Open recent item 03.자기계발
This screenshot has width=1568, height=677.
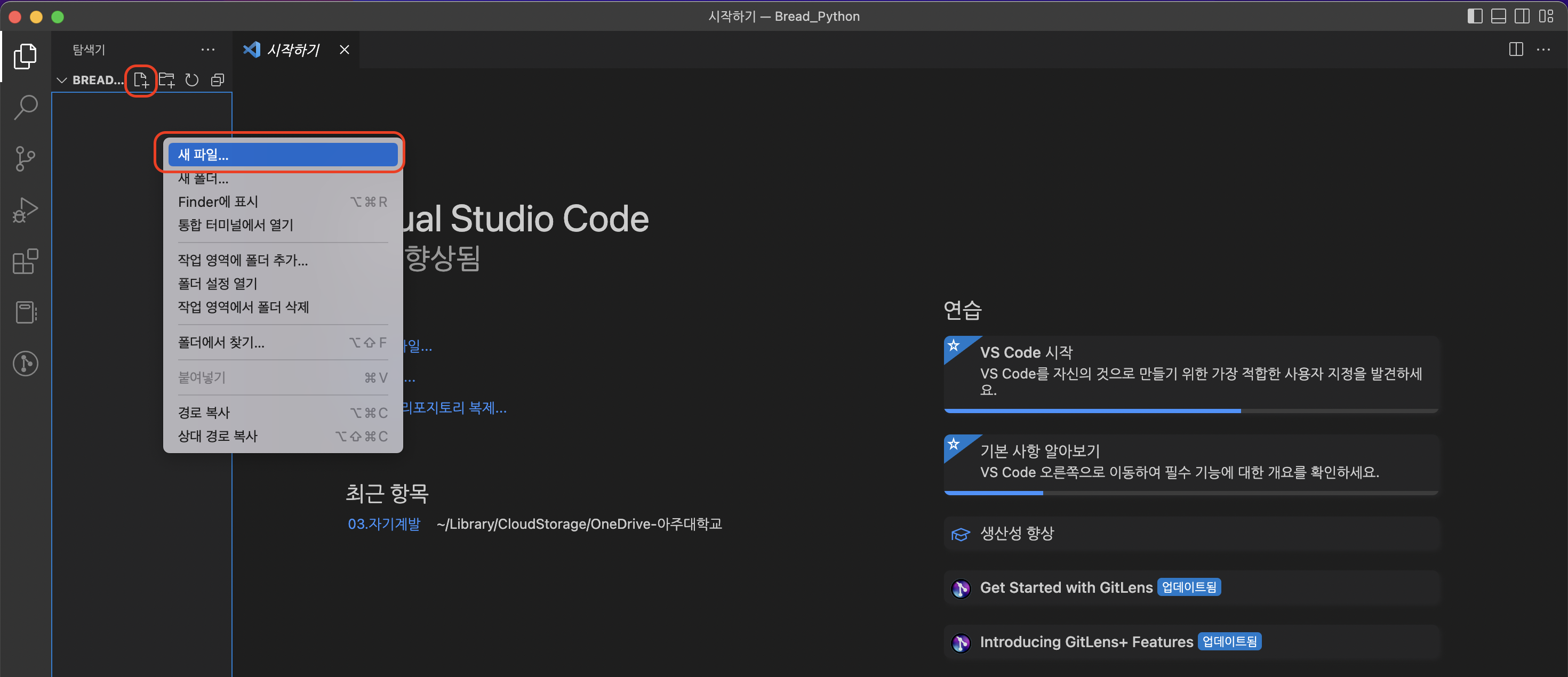(x=383, y=523)
